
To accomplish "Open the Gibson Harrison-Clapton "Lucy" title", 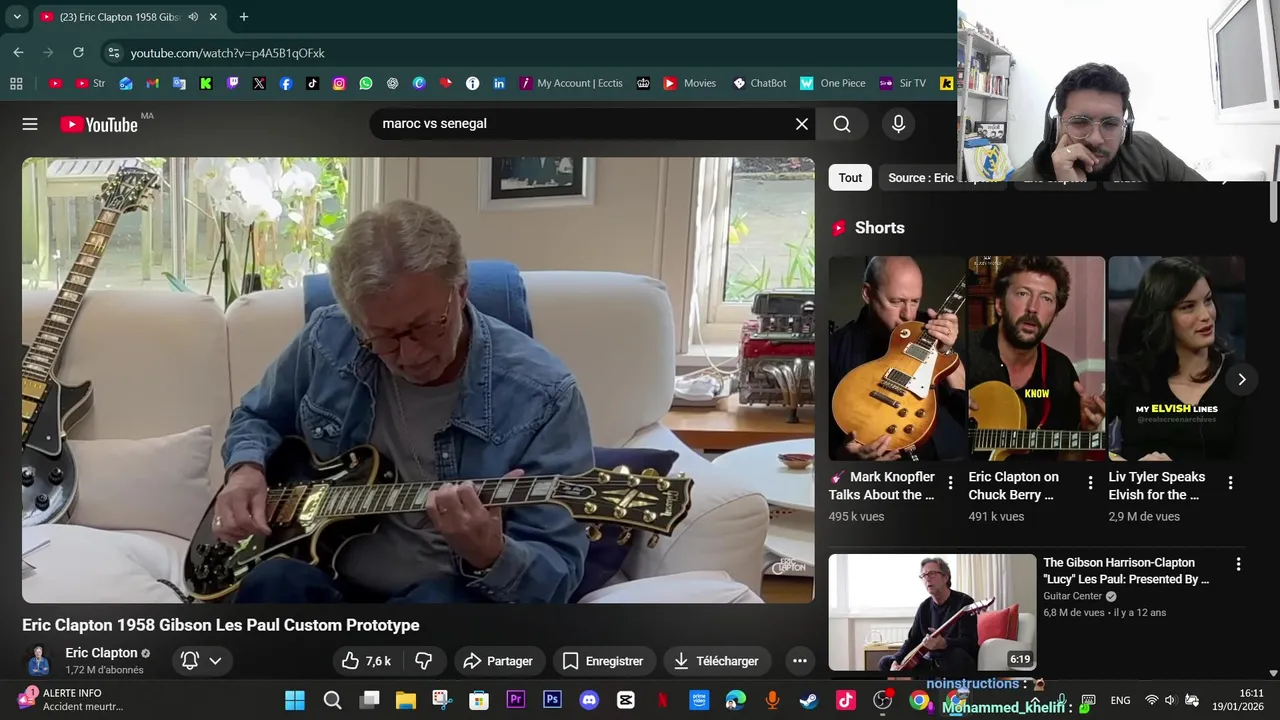I will (1126, 571).
